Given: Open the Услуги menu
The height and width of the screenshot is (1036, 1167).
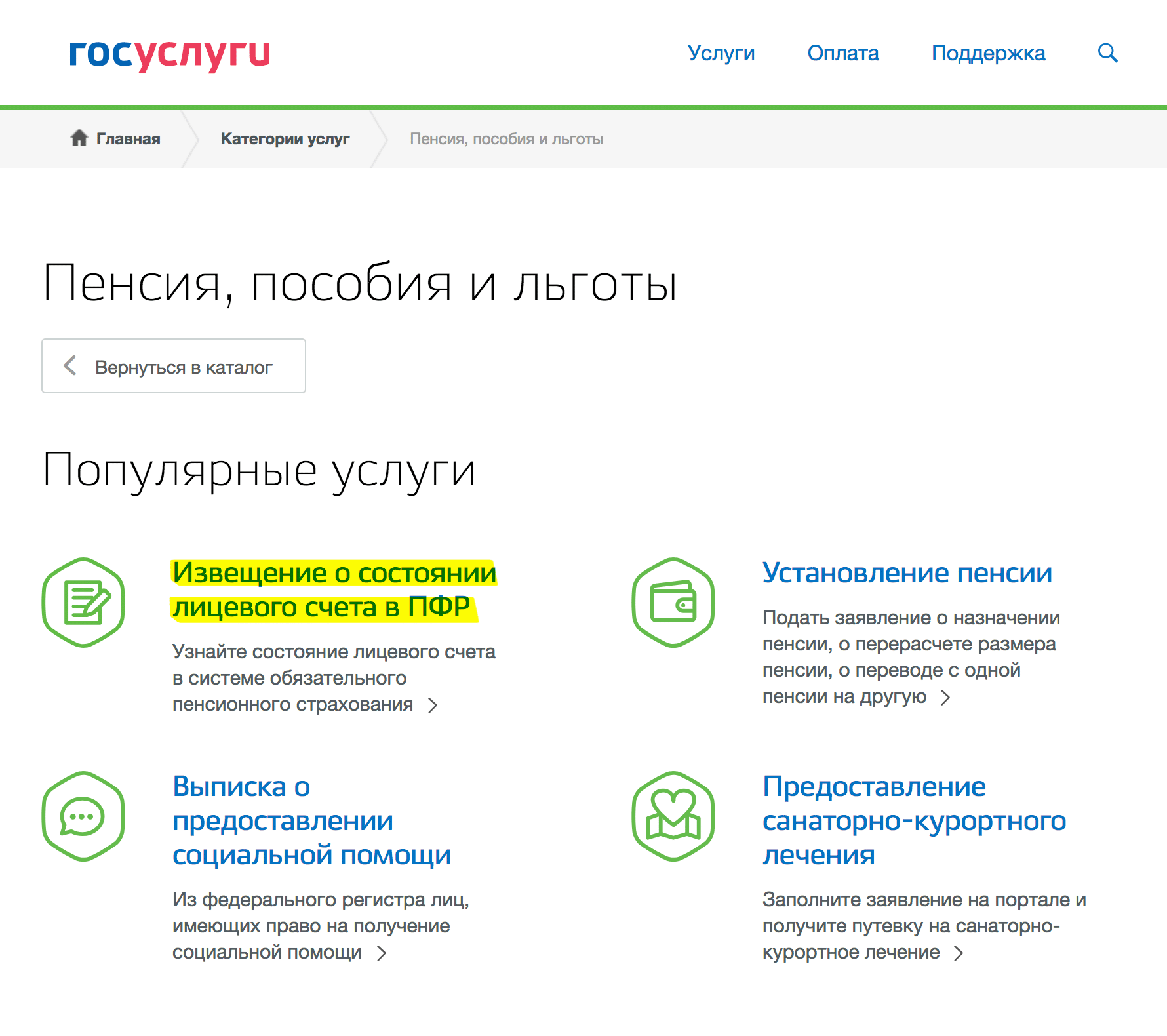Looking at the screenshot, I should 721,53.
